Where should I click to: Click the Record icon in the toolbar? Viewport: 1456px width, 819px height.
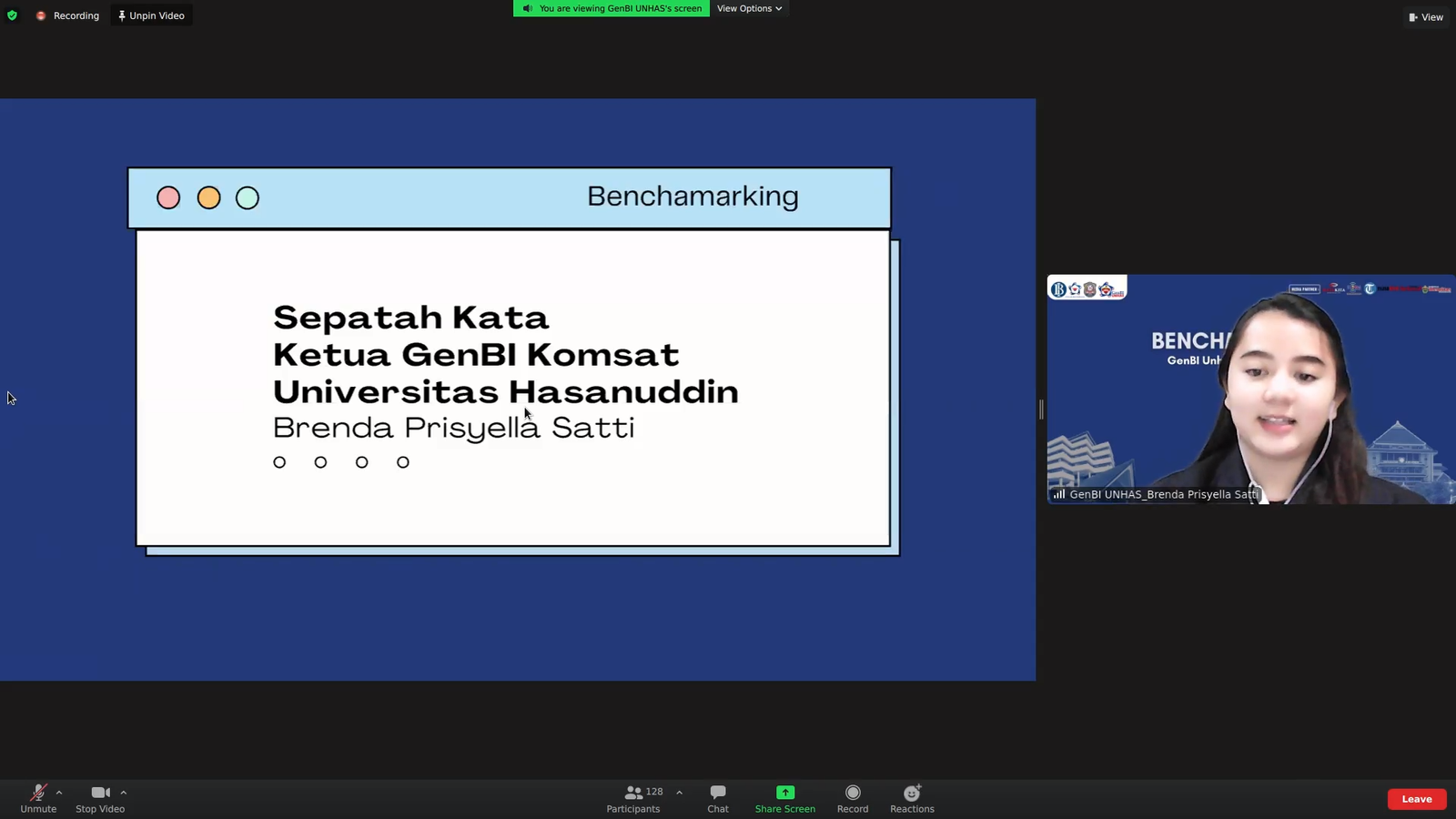(852, 793)
